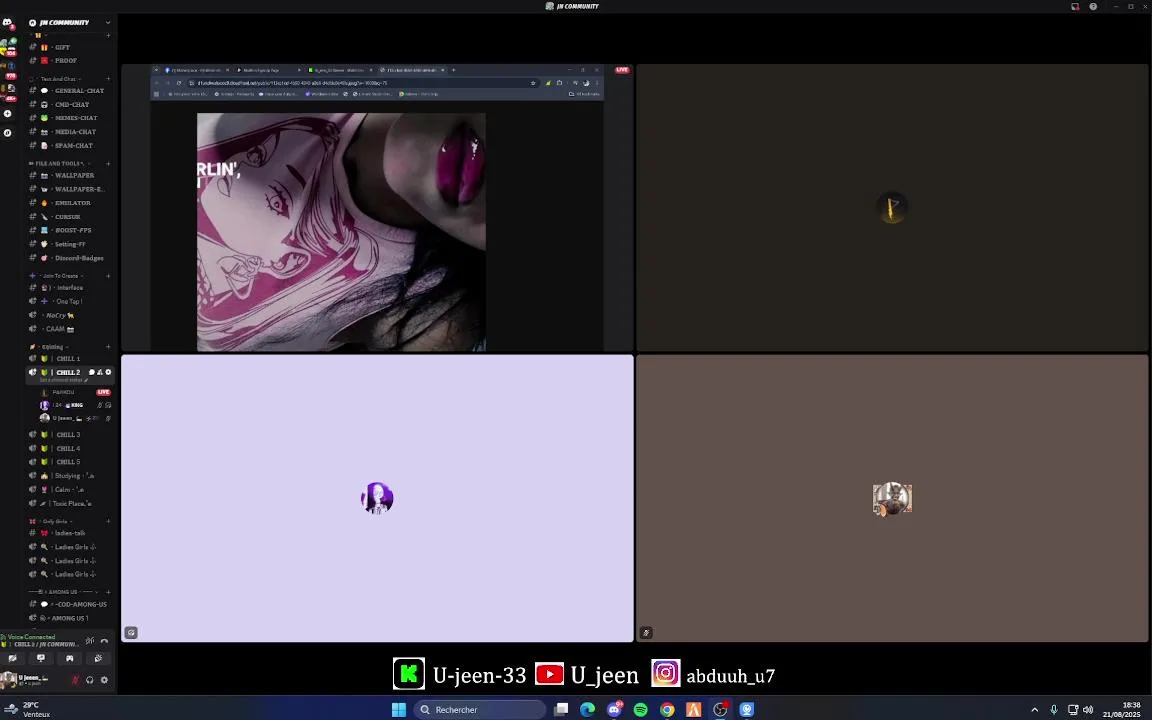The height and width of the screenshot is (720, 1152).
Task: Open the PROOF text channel
Action: click(x=70, y=60)
